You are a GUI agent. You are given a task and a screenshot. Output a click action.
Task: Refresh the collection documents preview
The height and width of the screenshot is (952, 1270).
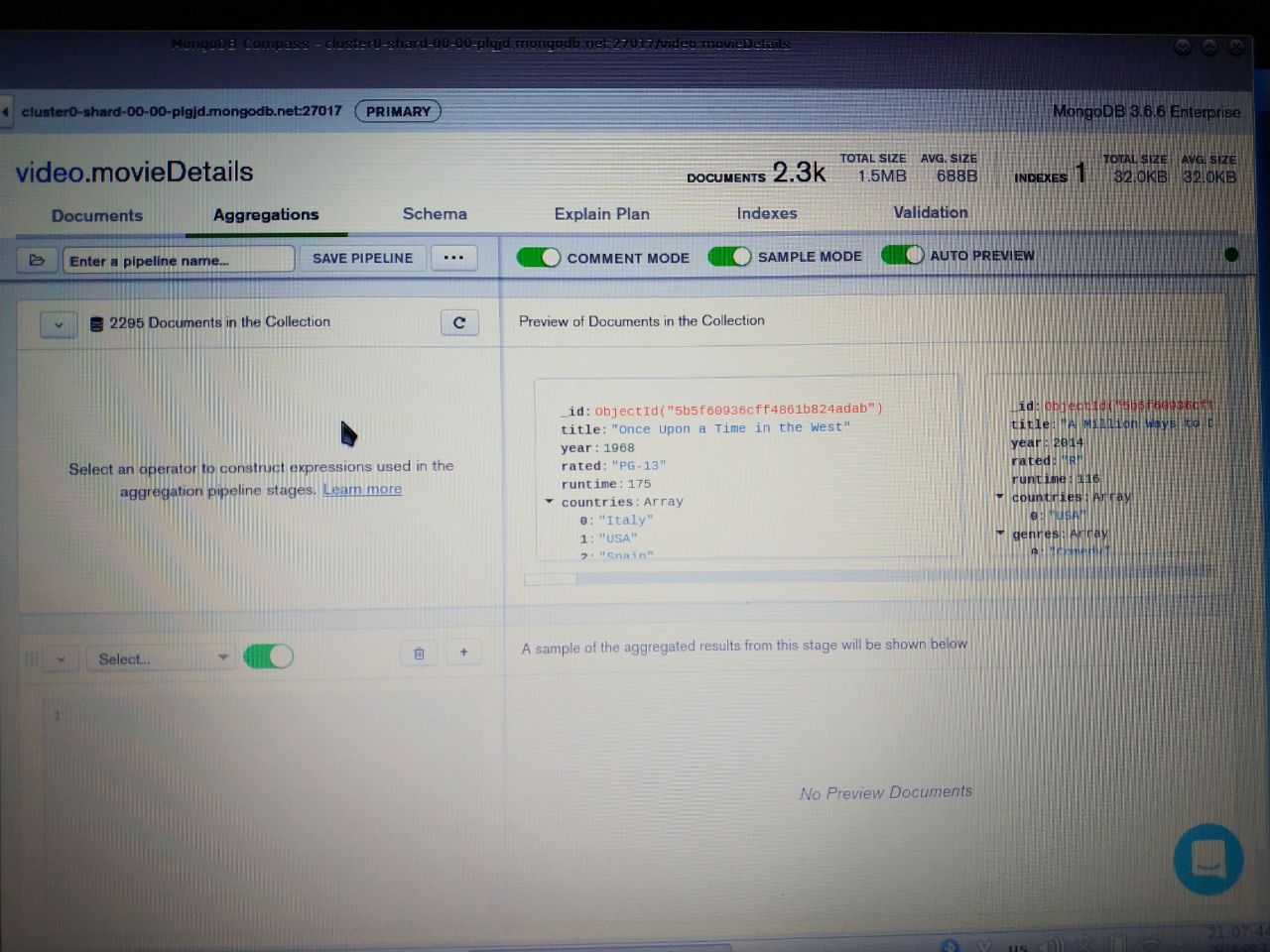click(459, 322)
